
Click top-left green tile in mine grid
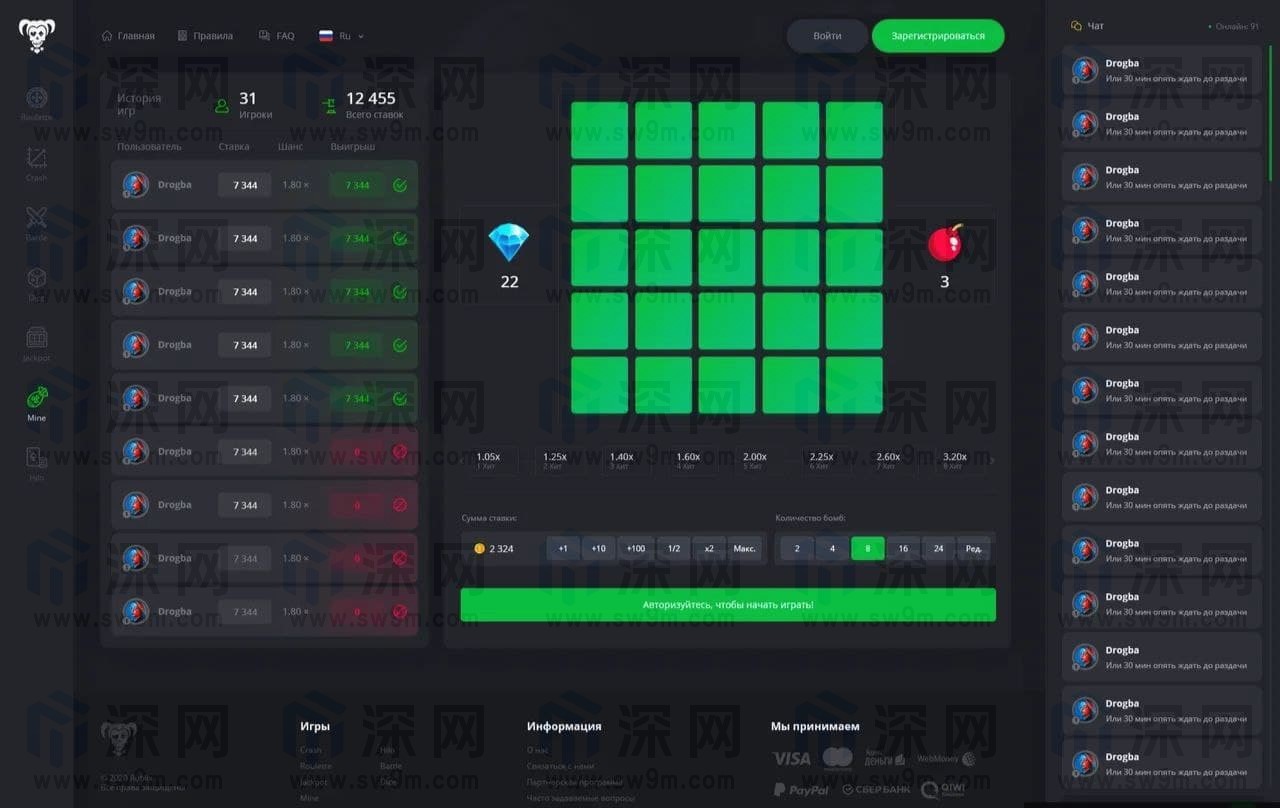coord(599,130)
